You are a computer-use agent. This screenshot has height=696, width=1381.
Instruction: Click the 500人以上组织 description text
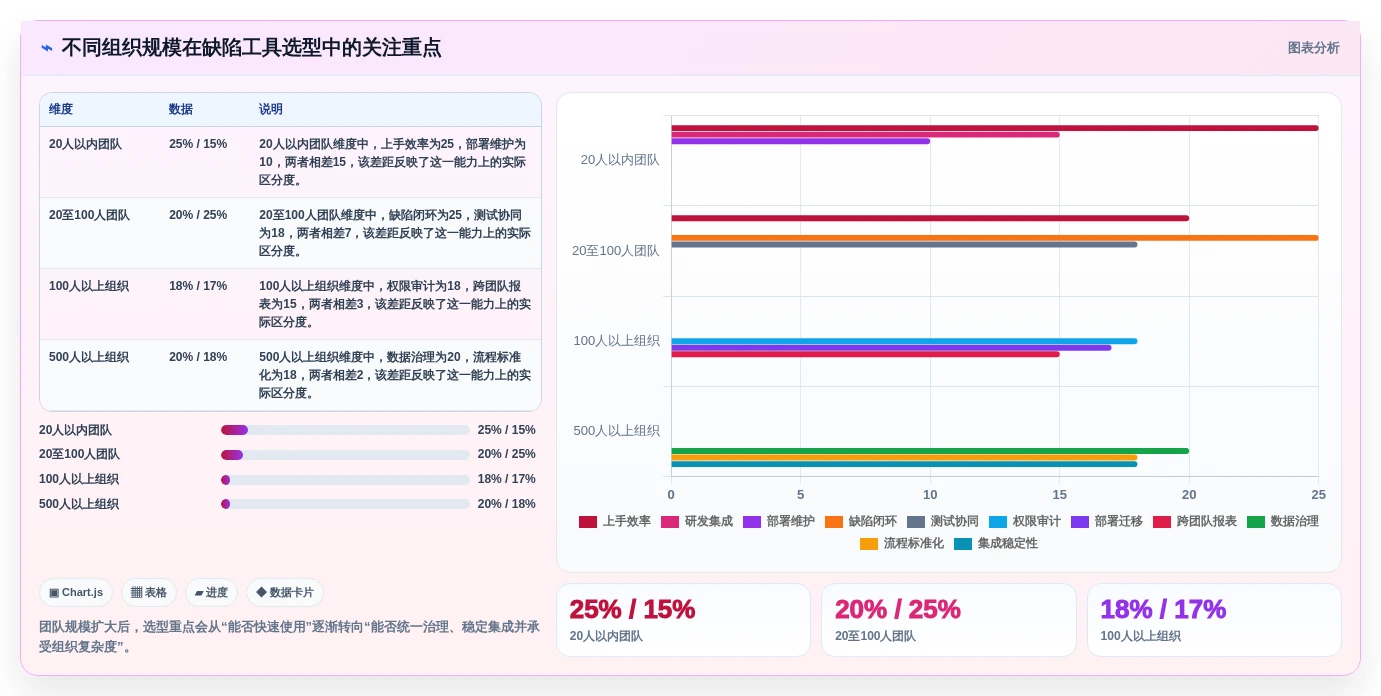[x=395, y=375]
